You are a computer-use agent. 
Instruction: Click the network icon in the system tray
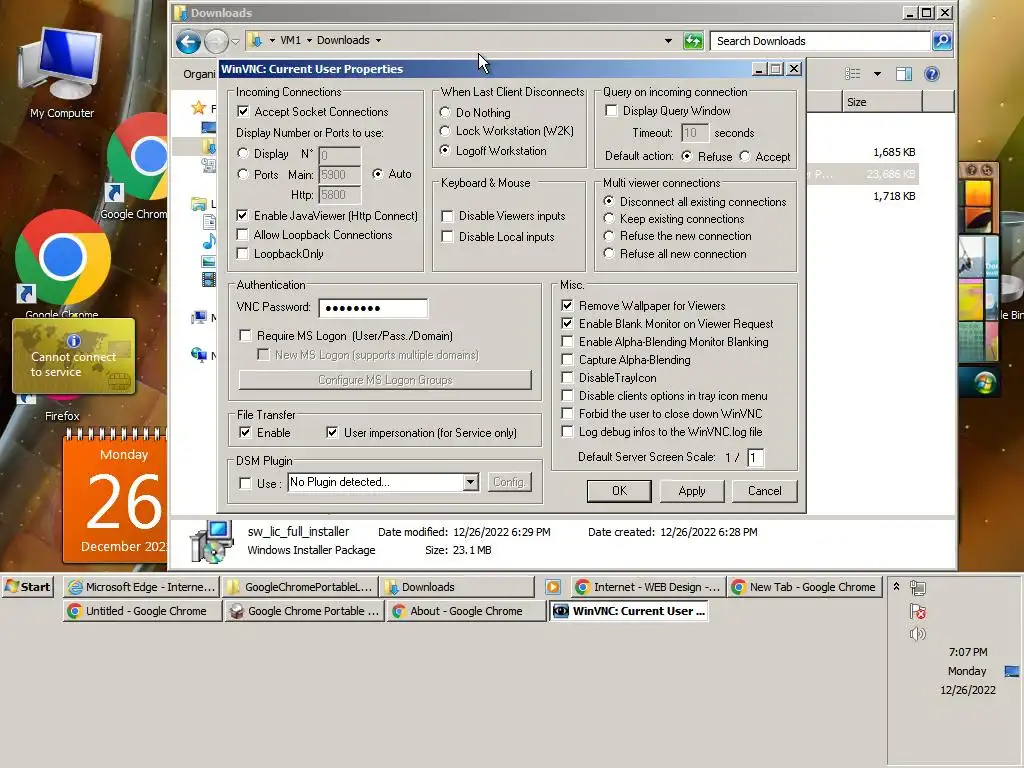click(918, 588)
